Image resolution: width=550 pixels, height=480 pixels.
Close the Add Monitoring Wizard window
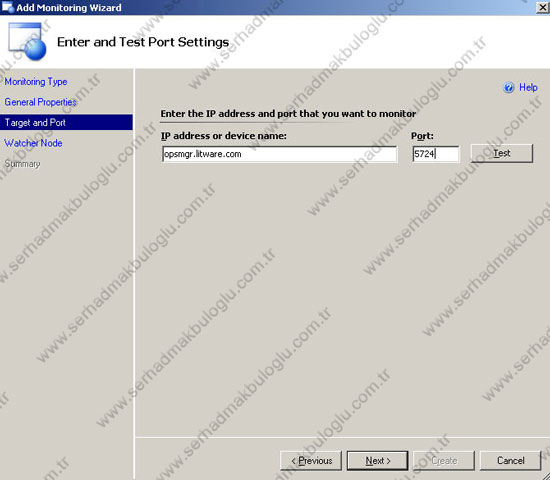click(x=543, y=7)
